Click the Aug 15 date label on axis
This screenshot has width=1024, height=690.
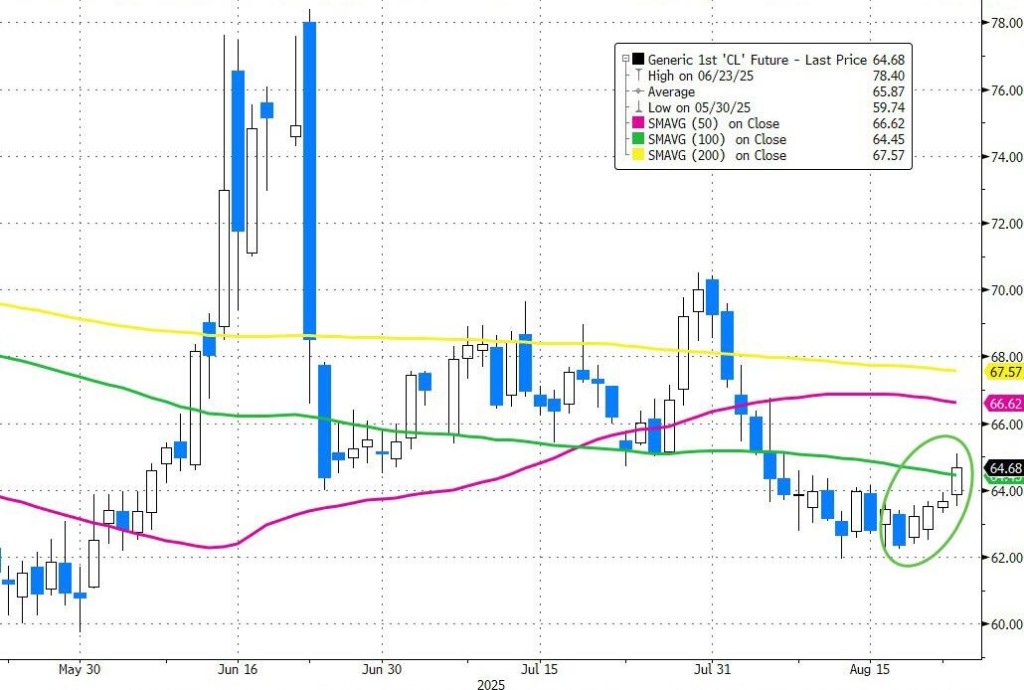867,668
